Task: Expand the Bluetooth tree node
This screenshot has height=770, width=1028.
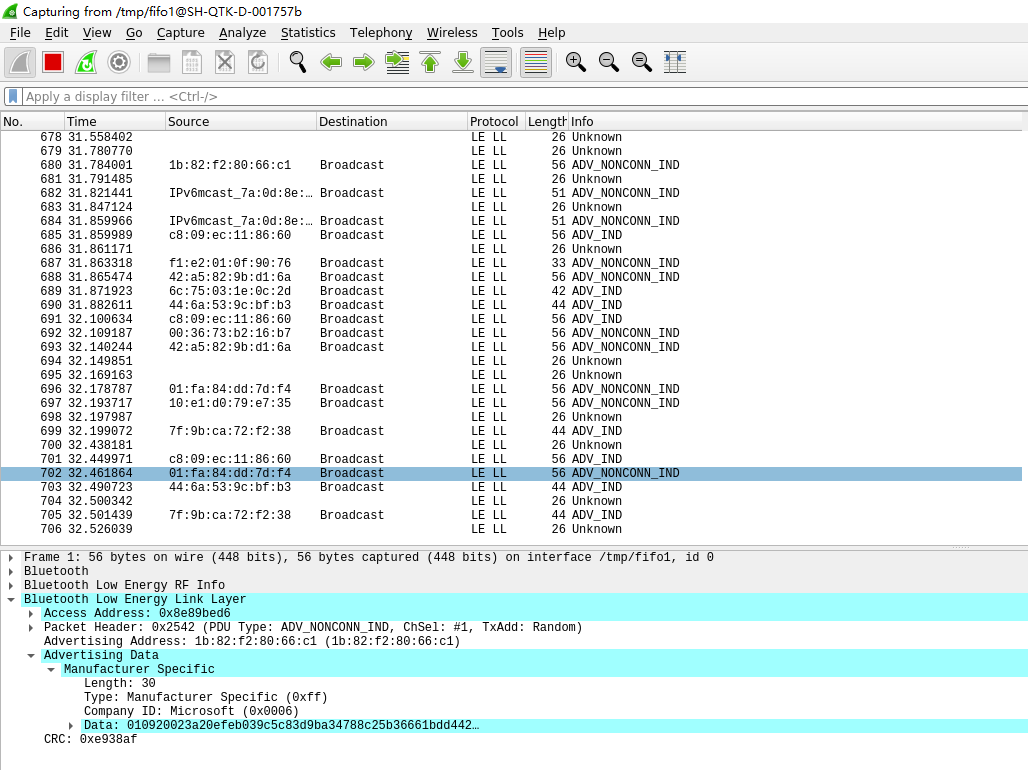Action: tap(11, 571)
